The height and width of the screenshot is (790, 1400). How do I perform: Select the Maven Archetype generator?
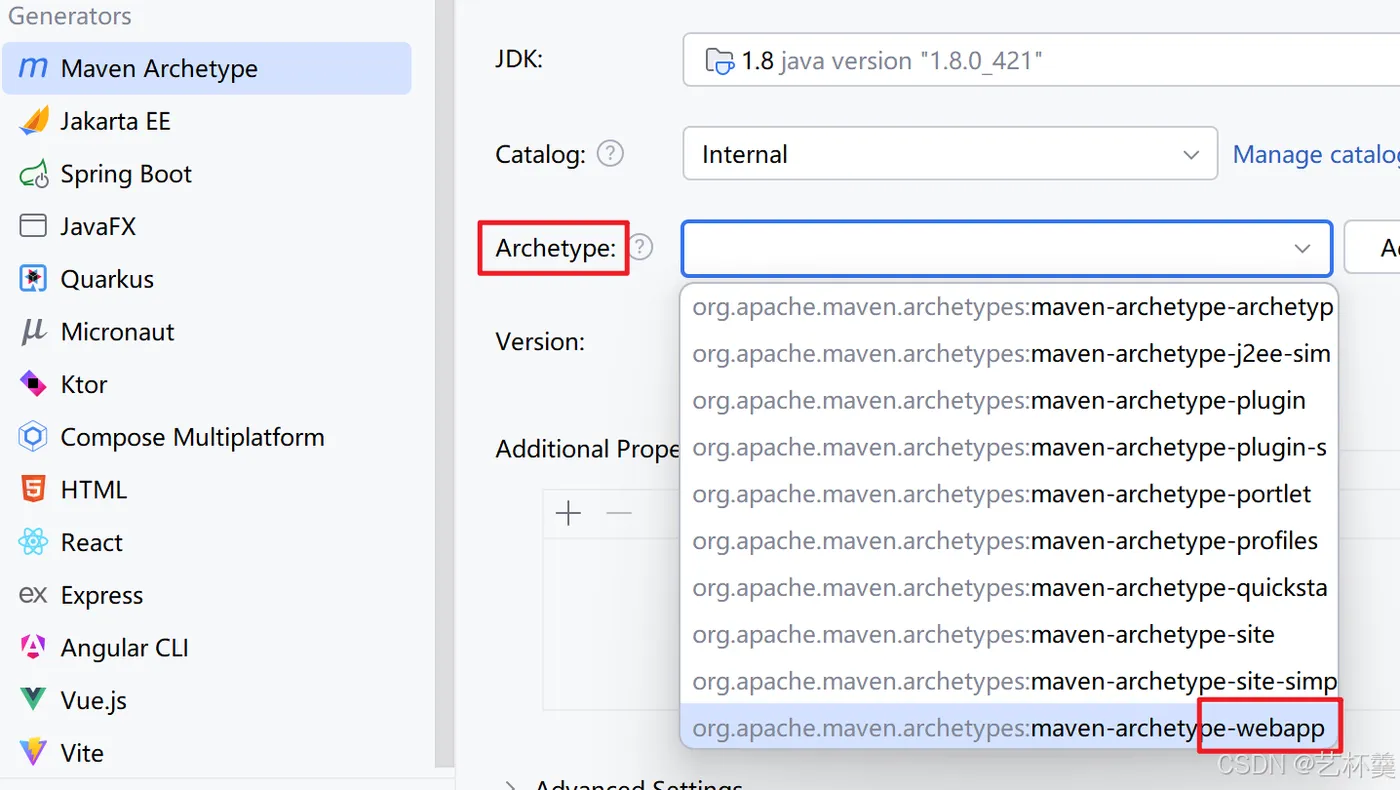coord(206,68)
